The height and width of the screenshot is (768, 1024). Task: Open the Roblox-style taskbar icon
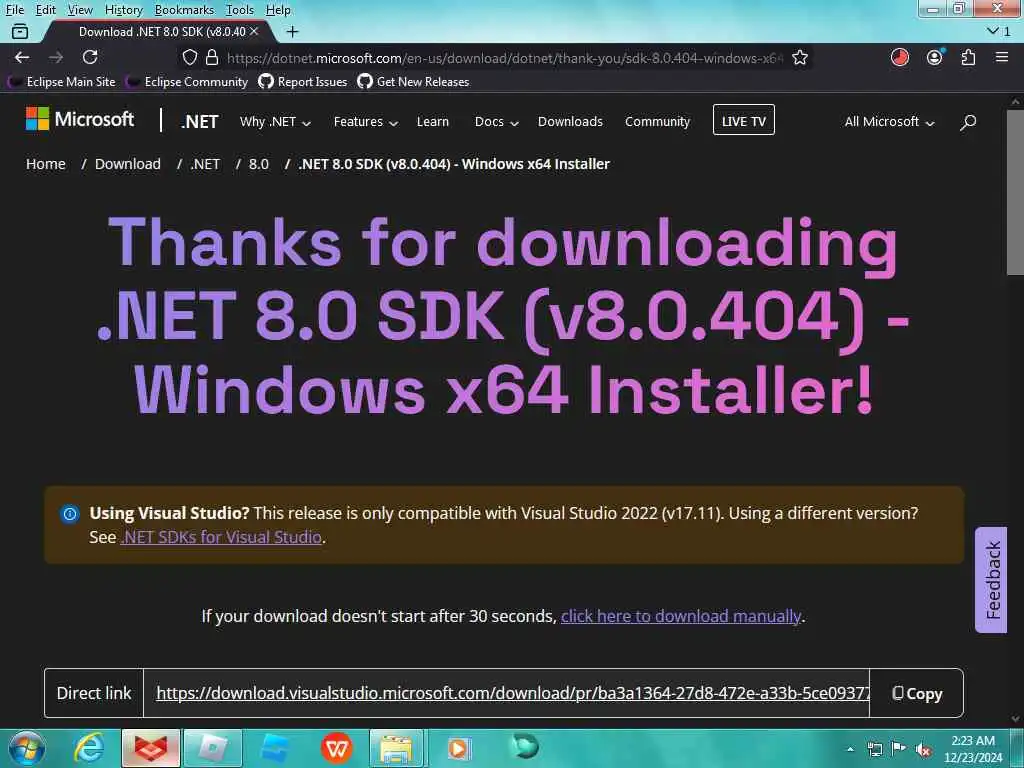(213, 748)
